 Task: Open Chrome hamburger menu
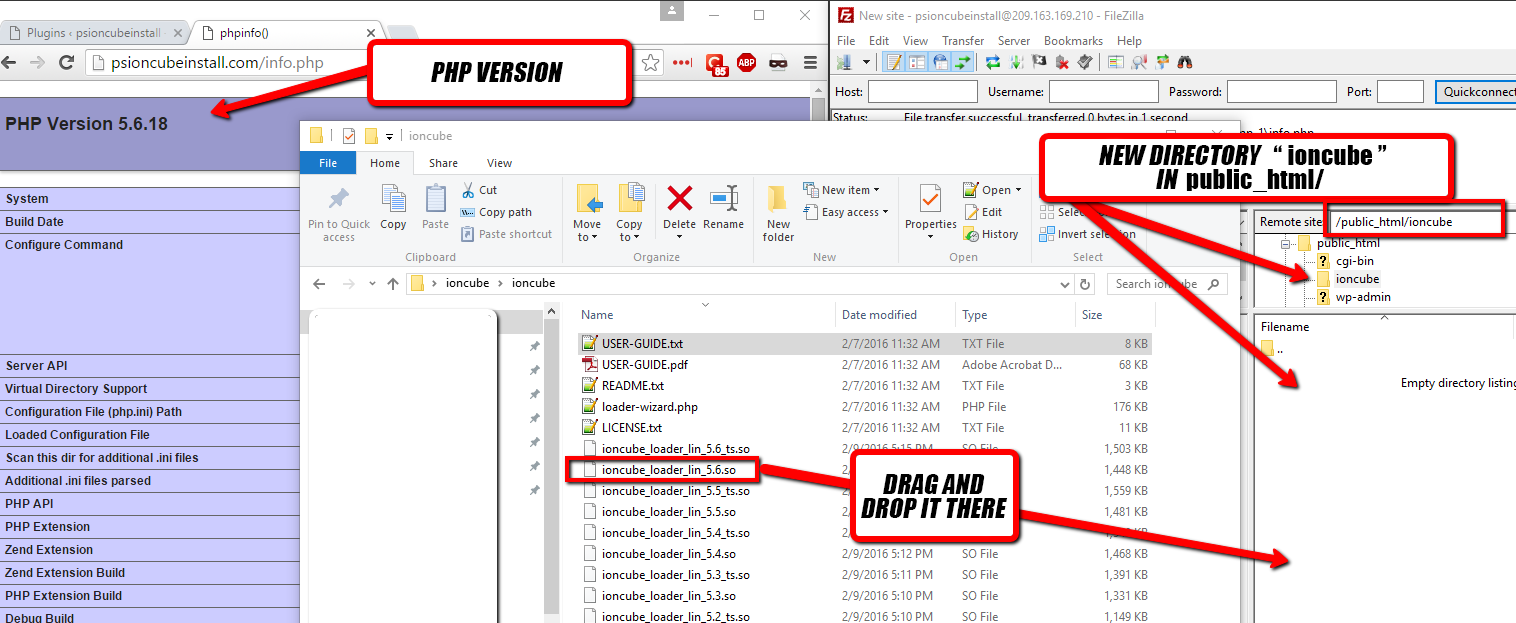(x=811, y=63)
